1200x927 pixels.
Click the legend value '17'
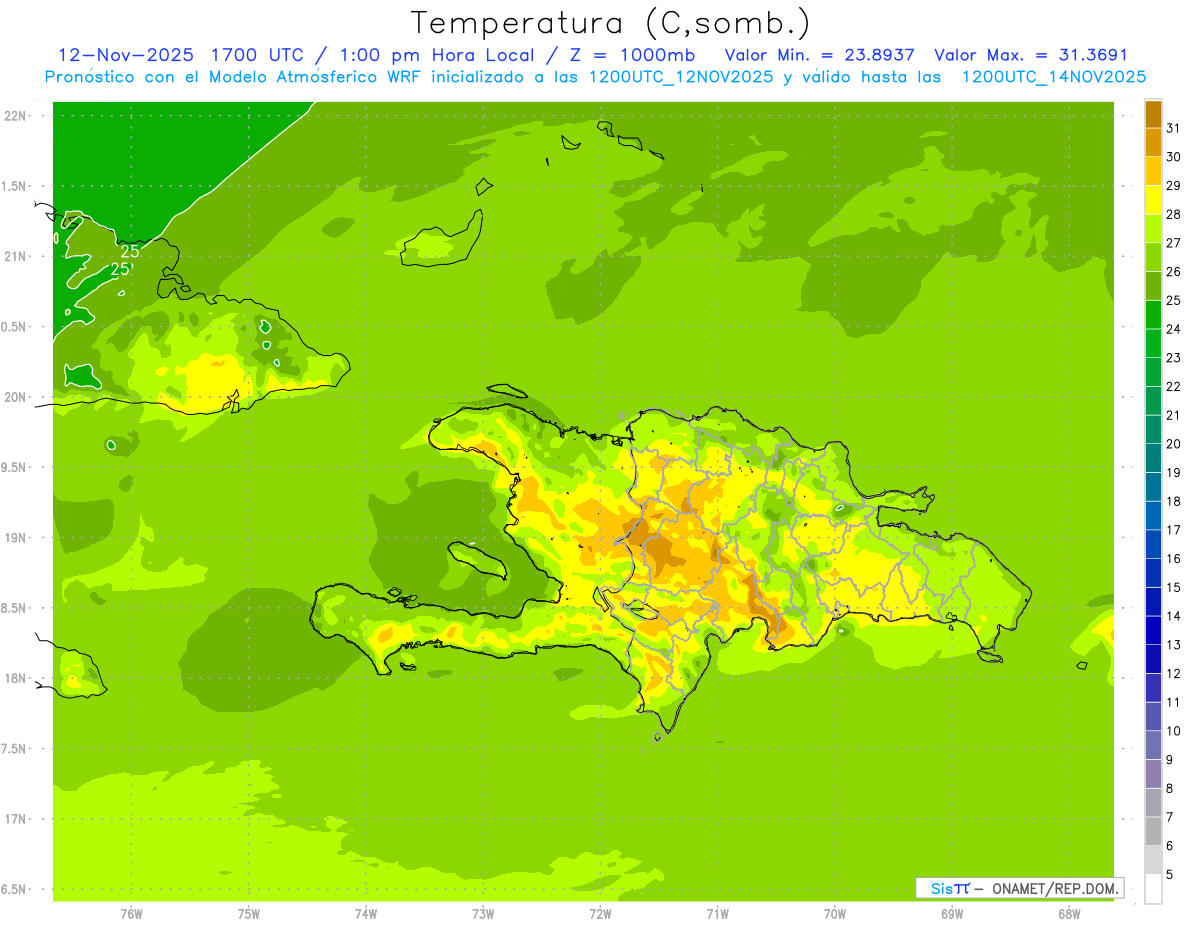pos(1174,530)
